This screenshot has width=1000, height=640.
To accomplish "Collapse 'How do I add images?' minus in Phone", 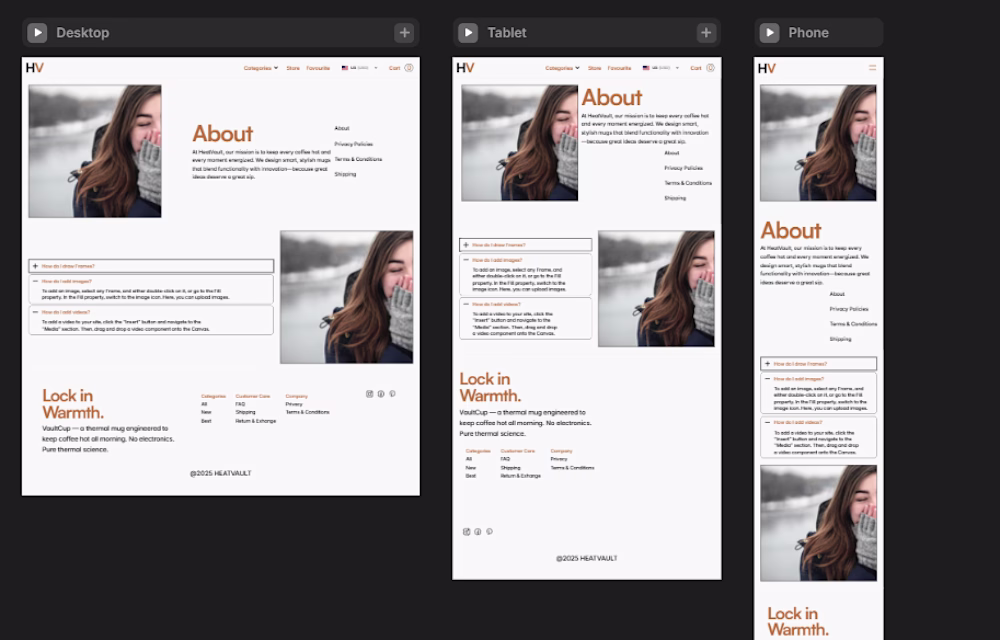I will pyautogui.click(x=767, y=379).
